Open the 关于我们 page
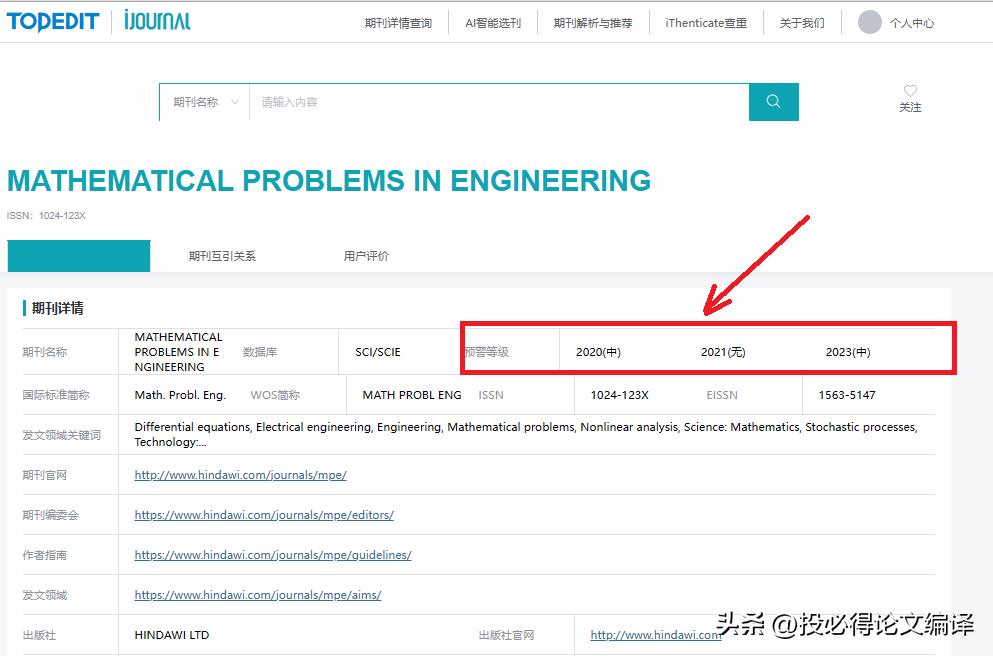 (x=801, y=22)
